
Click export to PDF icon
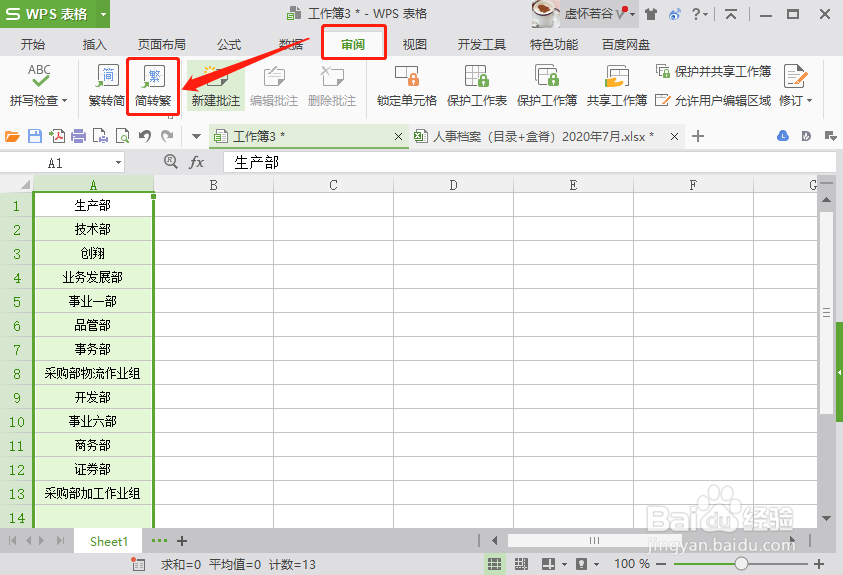click(x=57, y=136)
